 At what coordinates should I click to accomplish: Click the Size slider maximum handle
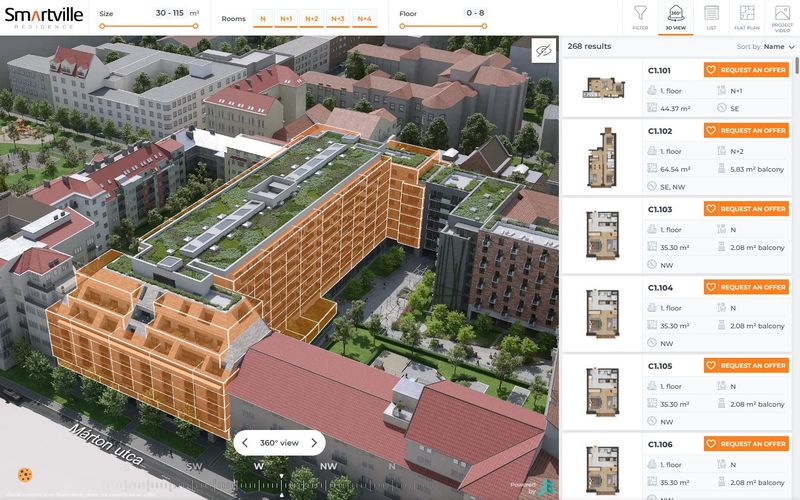pos(195,26)
